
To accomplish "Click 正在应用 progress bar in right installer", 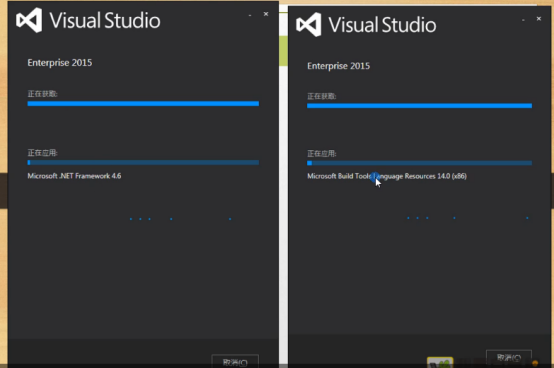I will [419, 163].
